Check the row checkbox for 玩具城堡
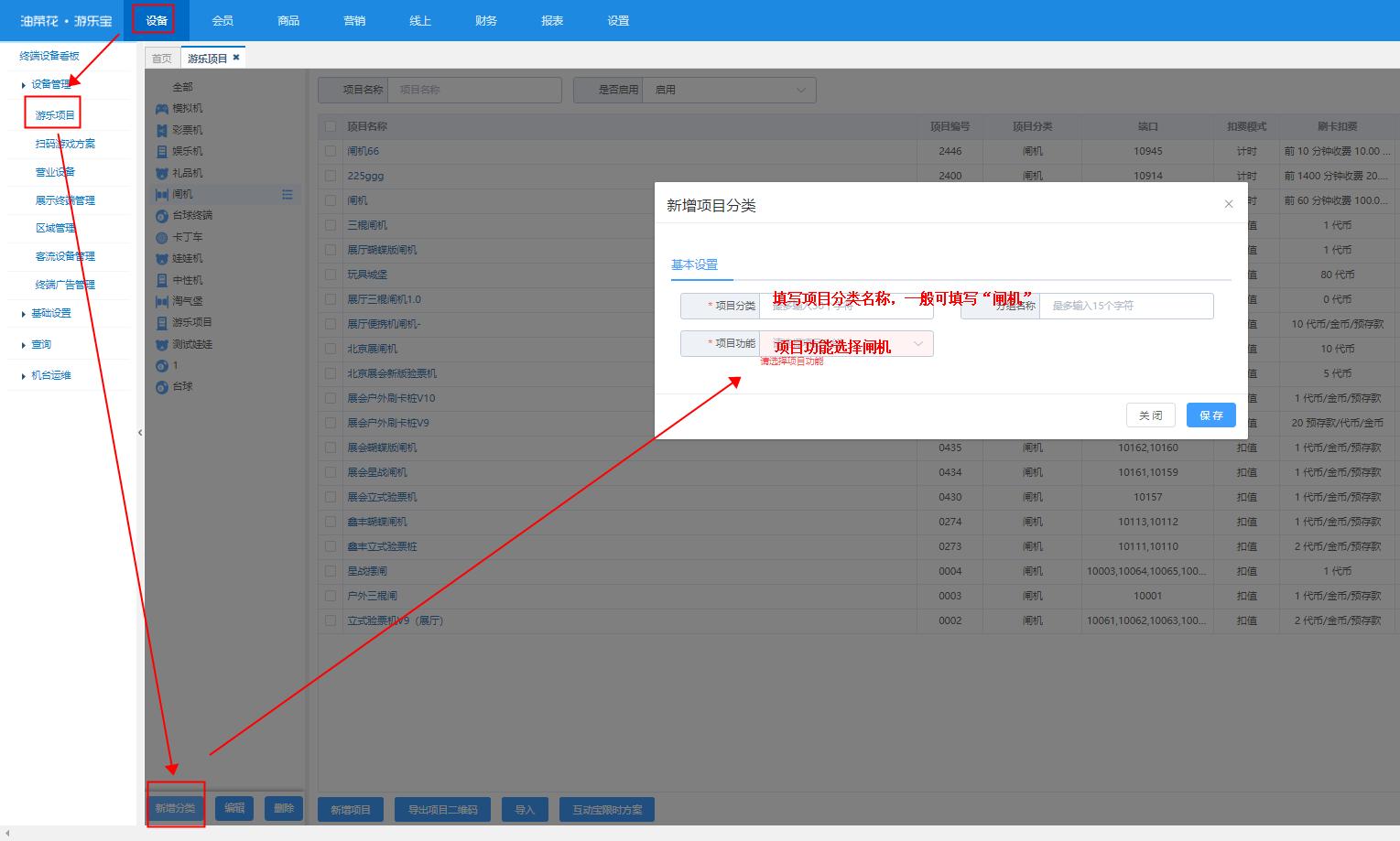 [331, 275]
